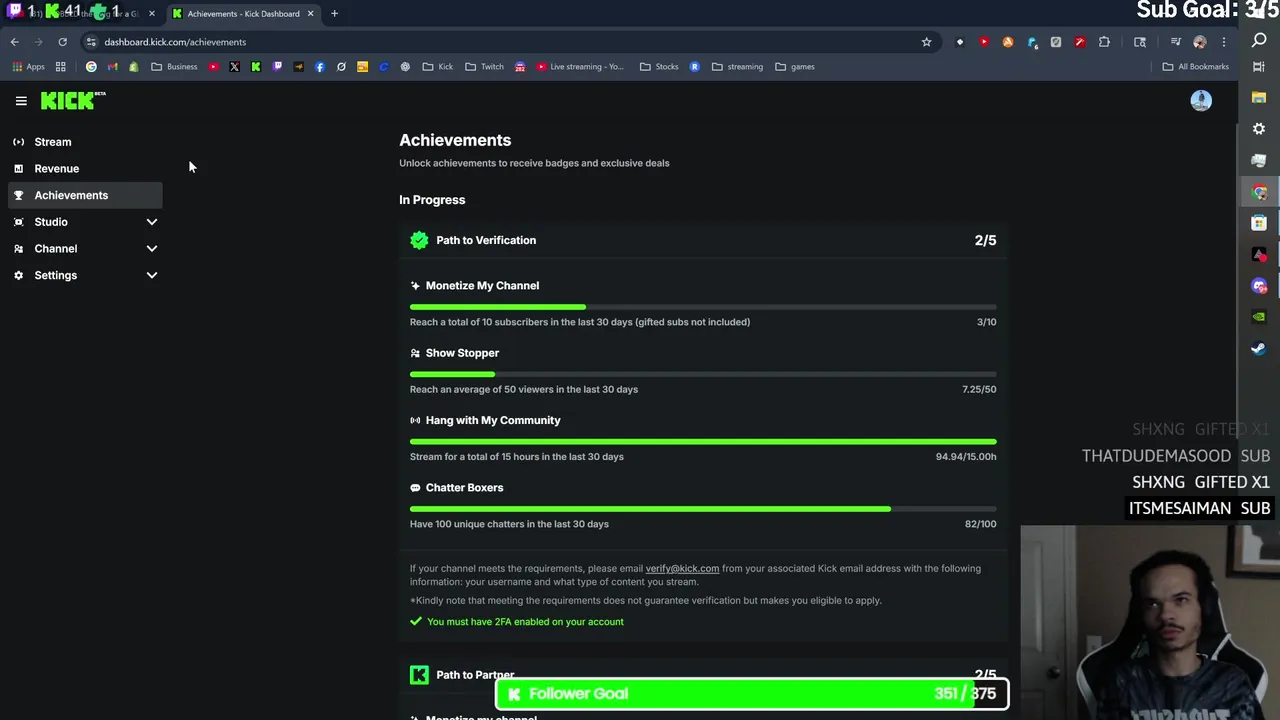Expand the Channel chevron arrow
Image resolution: width=1280 pixels, height=720 pixels.
(152, 248)
